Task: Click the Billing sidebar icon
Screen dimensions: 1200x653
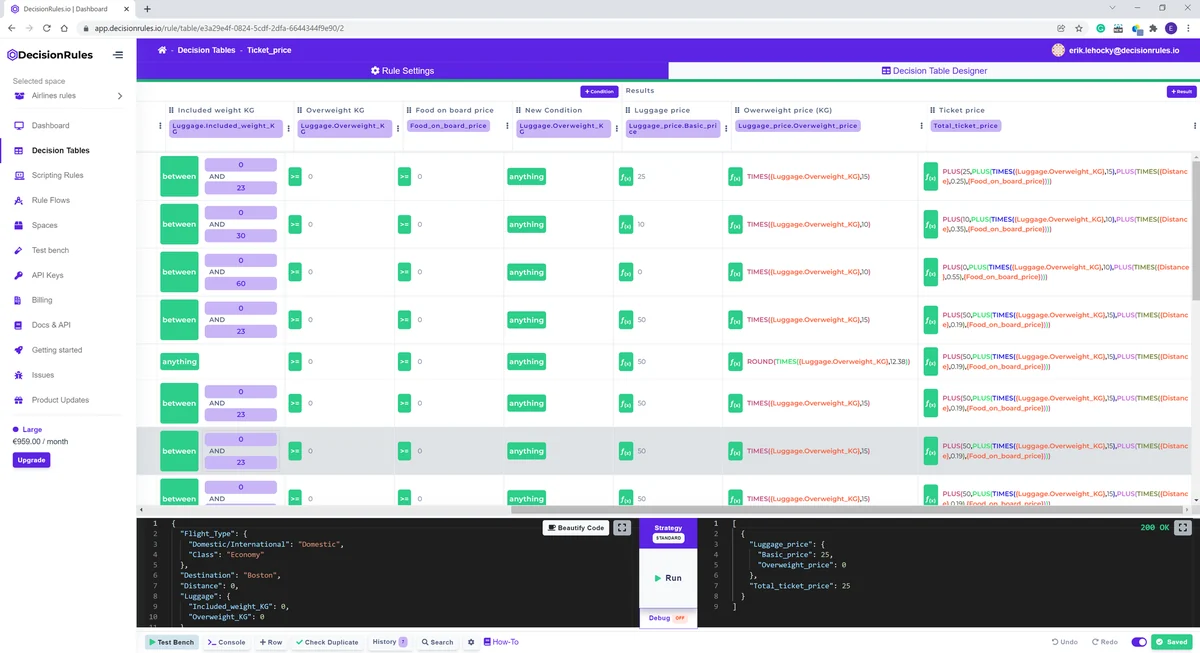Action: coord(19,300)
